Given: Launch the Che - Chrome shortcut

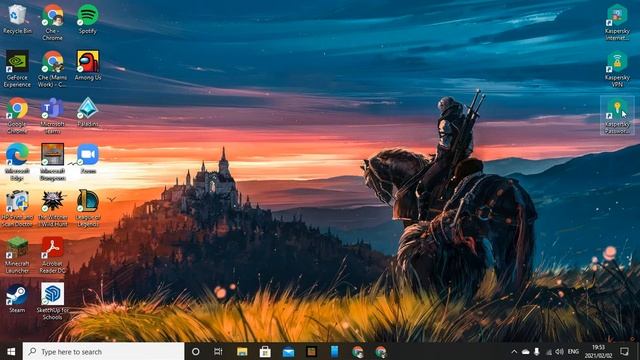Looking at the screenshot, I should click(x=52, y=22).
